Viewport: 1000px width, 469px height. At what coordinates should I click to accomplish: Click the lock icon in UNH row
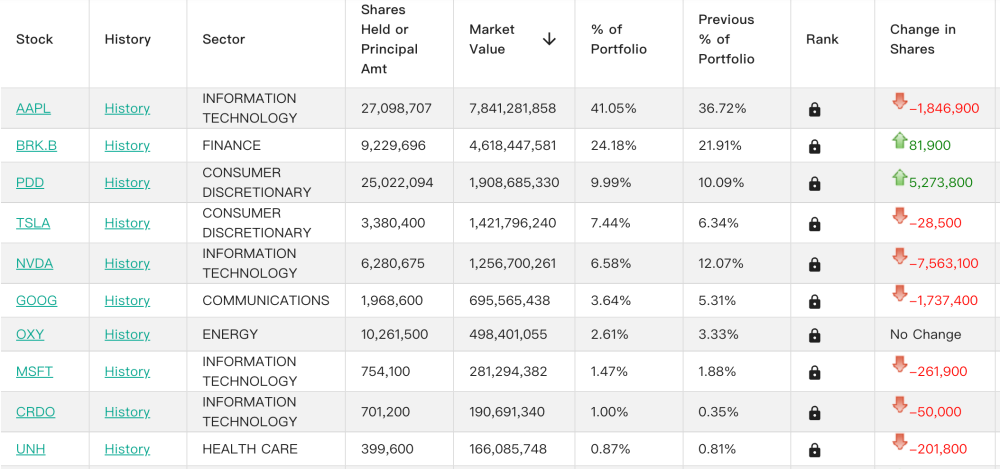click(x=814, y=450)
